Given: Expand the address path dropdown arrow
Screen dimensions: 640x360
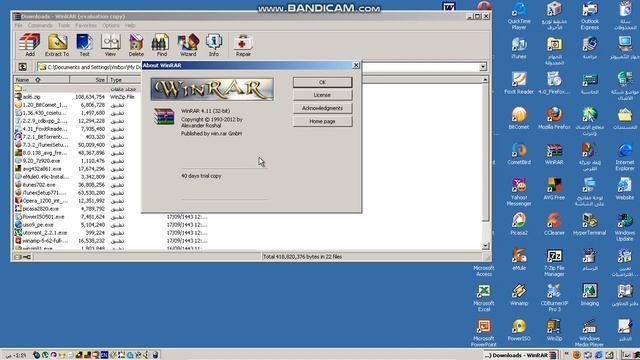Looking at the screenshot, I should (x=483, y=67).
